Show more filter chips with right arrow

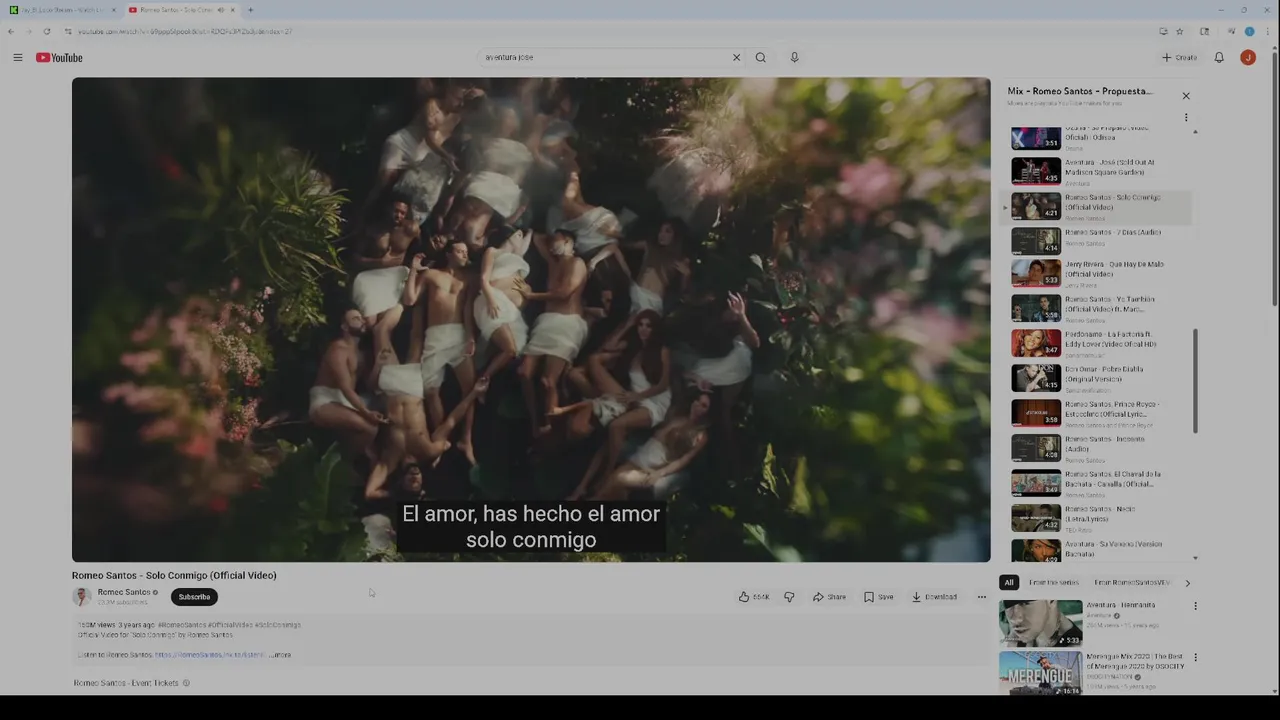(x=1187, y=583)
